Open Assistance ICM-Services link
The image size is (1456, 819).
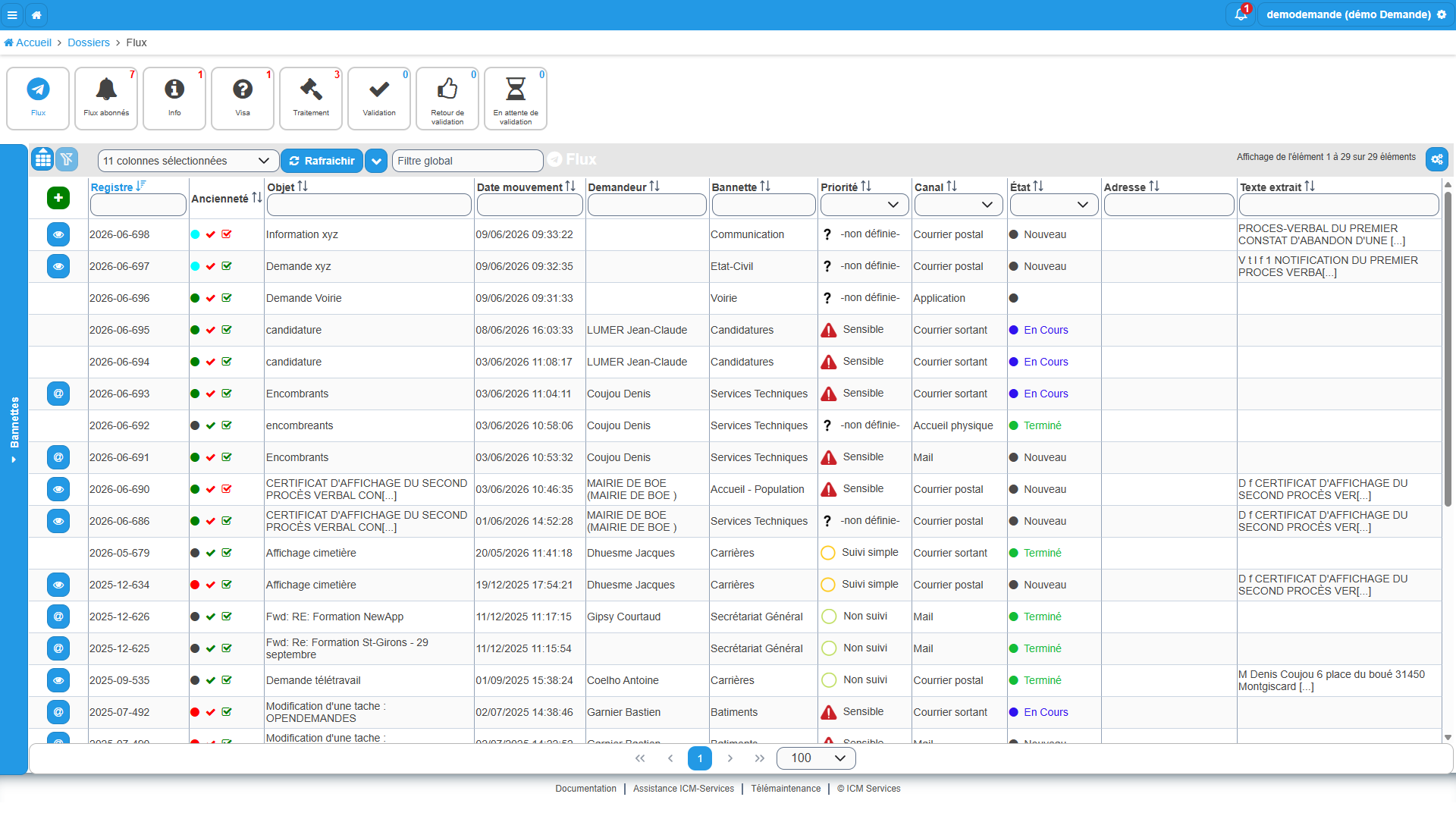pyautogui.click(x=683, y=789)
